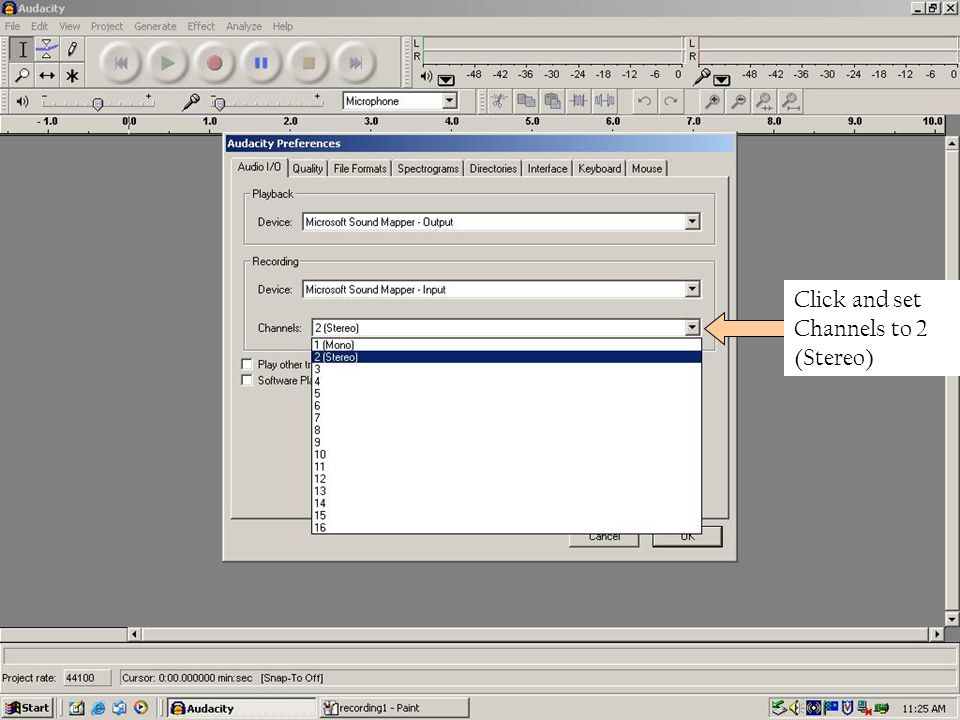Choose 16 channels from the list
Viewport: 960px width, 720px height.
point(506,527)
